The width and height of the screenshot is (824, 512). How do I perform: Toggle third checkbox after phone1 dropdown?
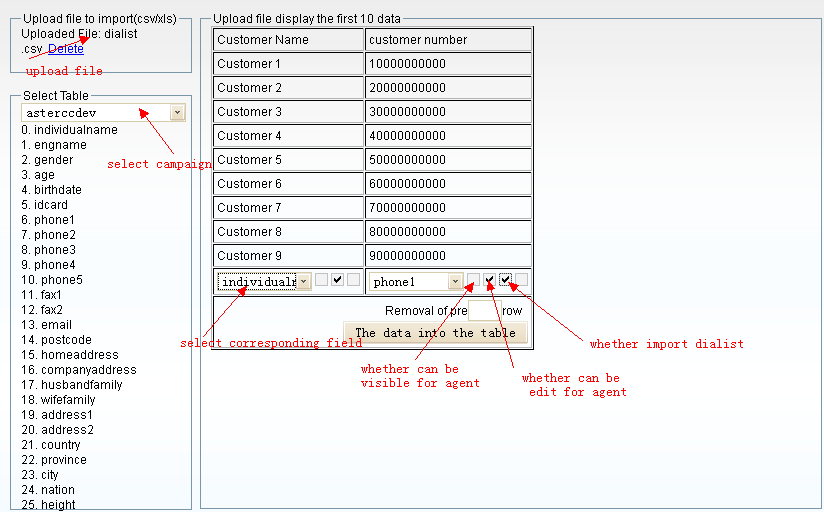click(505, 280)
